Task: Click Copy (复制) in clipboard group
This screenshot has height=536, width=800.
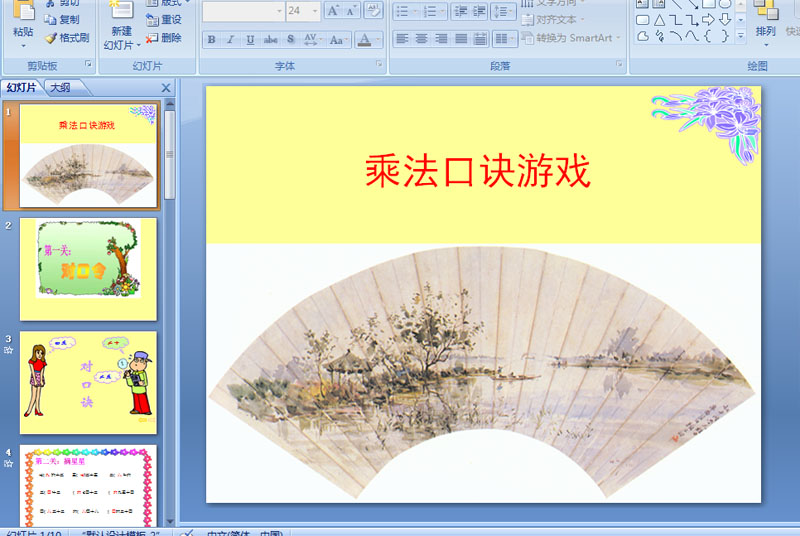Action: (62, 19)
